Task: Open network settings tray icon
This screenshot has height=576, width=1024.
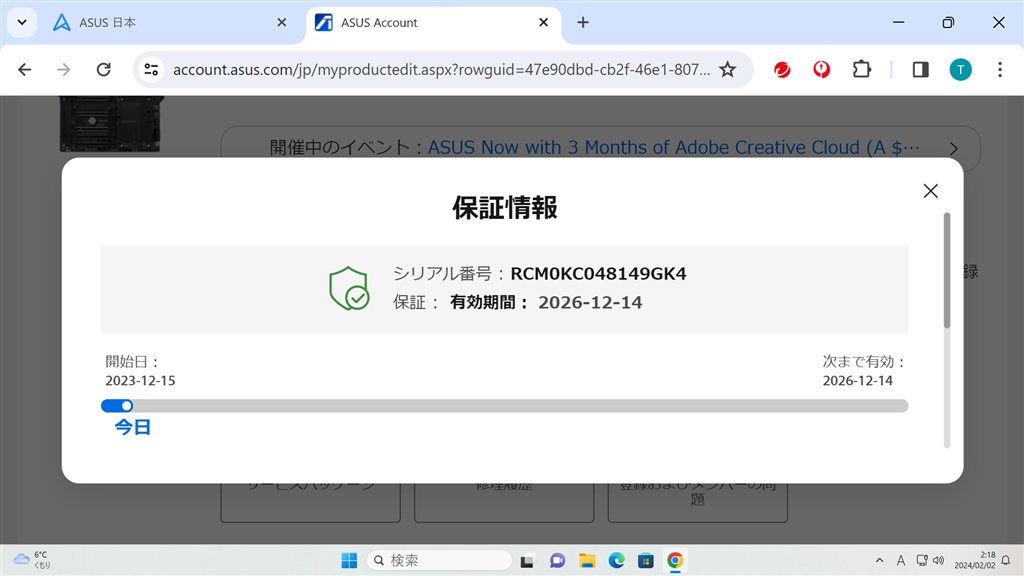Action: pyautogui.click(x=921, y=560)
